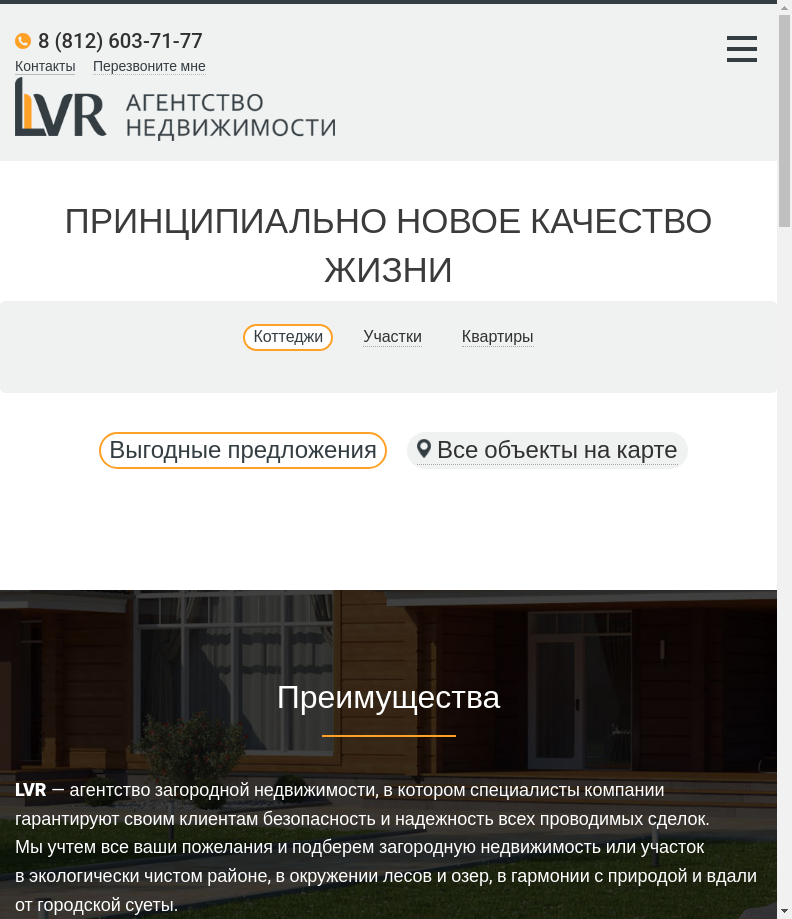Open the Контакты link
This screenshot has width=792, height=919.
[x=45, y=66]
